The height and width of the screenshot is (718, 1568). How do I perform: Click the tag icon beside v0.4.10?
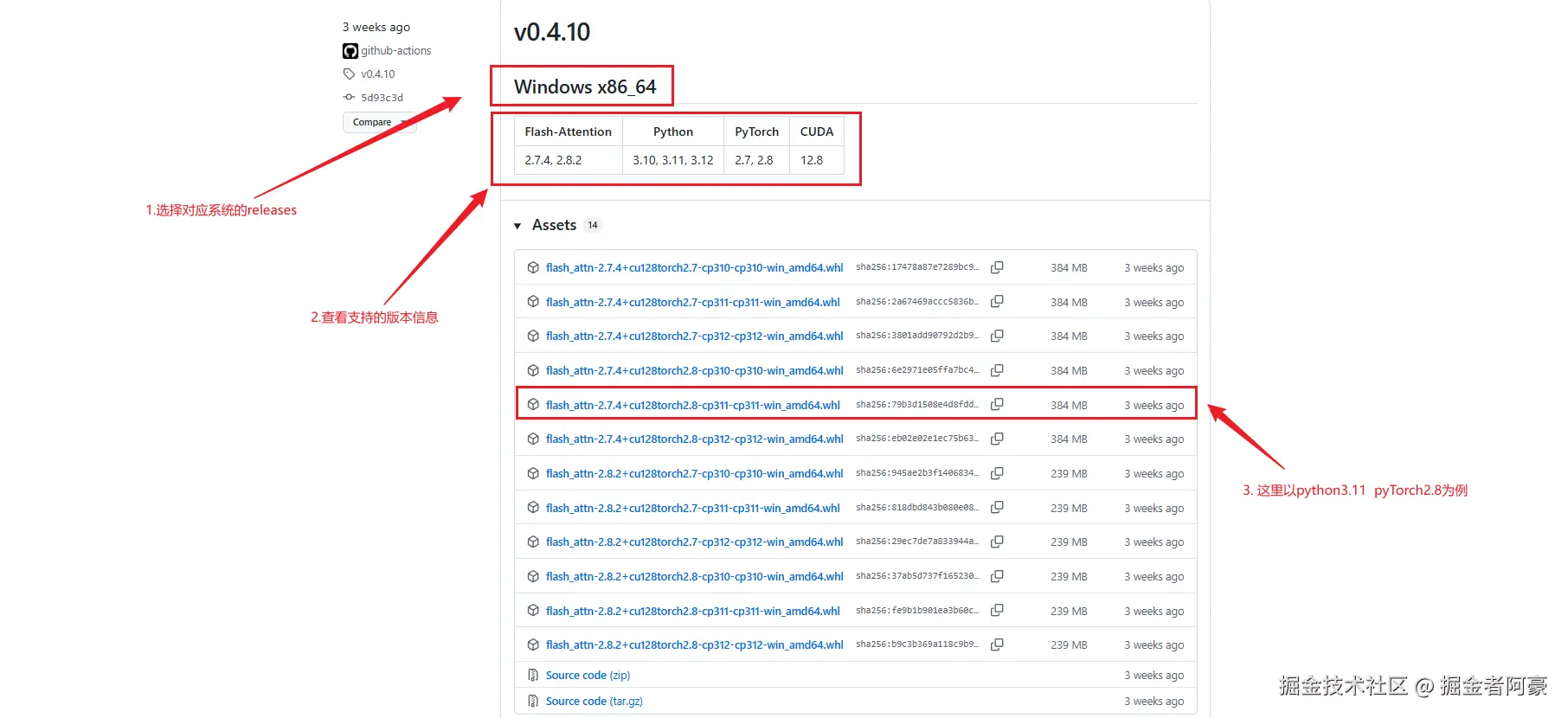pos(349,74)
